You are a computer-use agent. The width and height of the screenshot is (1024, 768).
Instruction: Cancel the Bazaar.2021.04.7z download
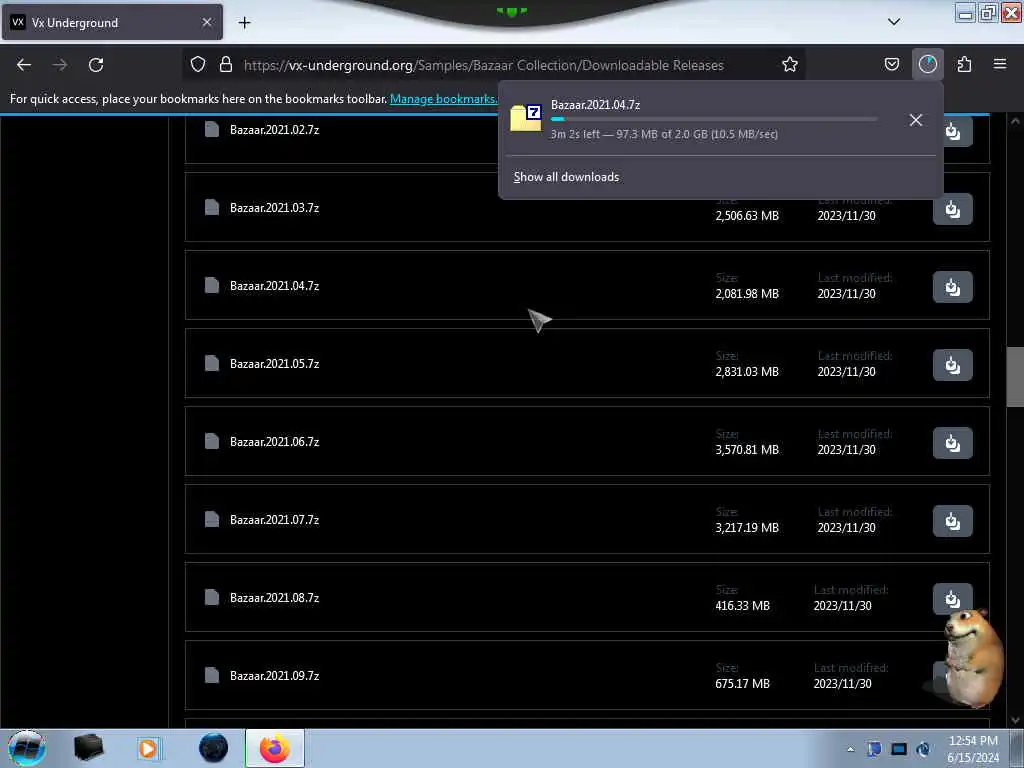pyautogui.click(x=916, y=120)
